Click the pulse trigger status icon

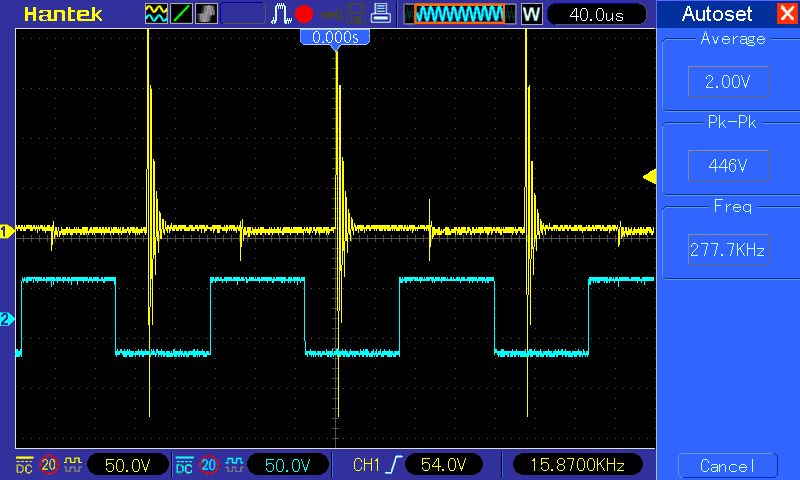click(x=281, y=14)
